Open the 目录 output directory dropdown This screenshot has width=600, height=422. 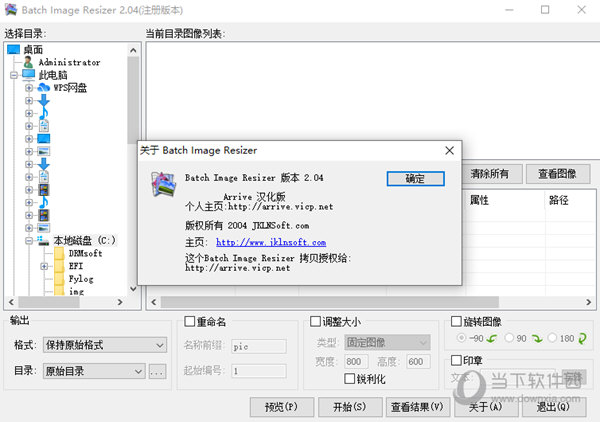[x=94, y=371]
